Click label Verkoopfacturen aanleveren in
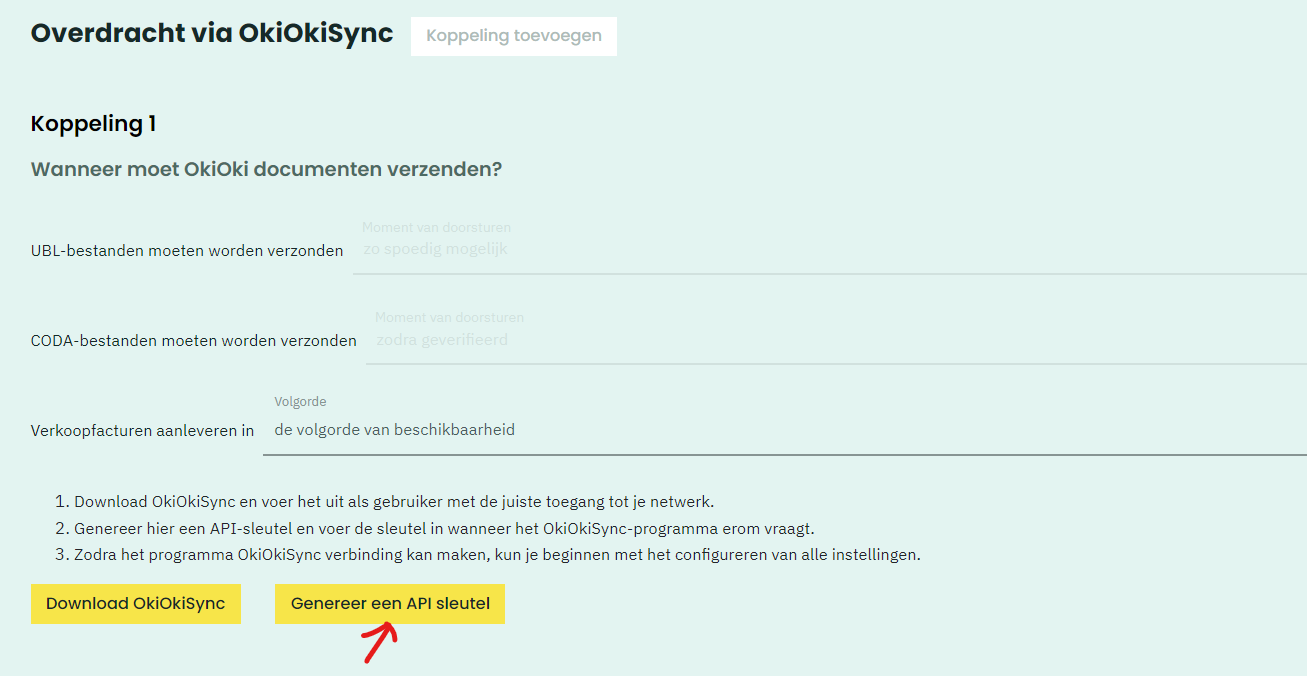This screenshot has width=1307, height=676. [143, 431]
